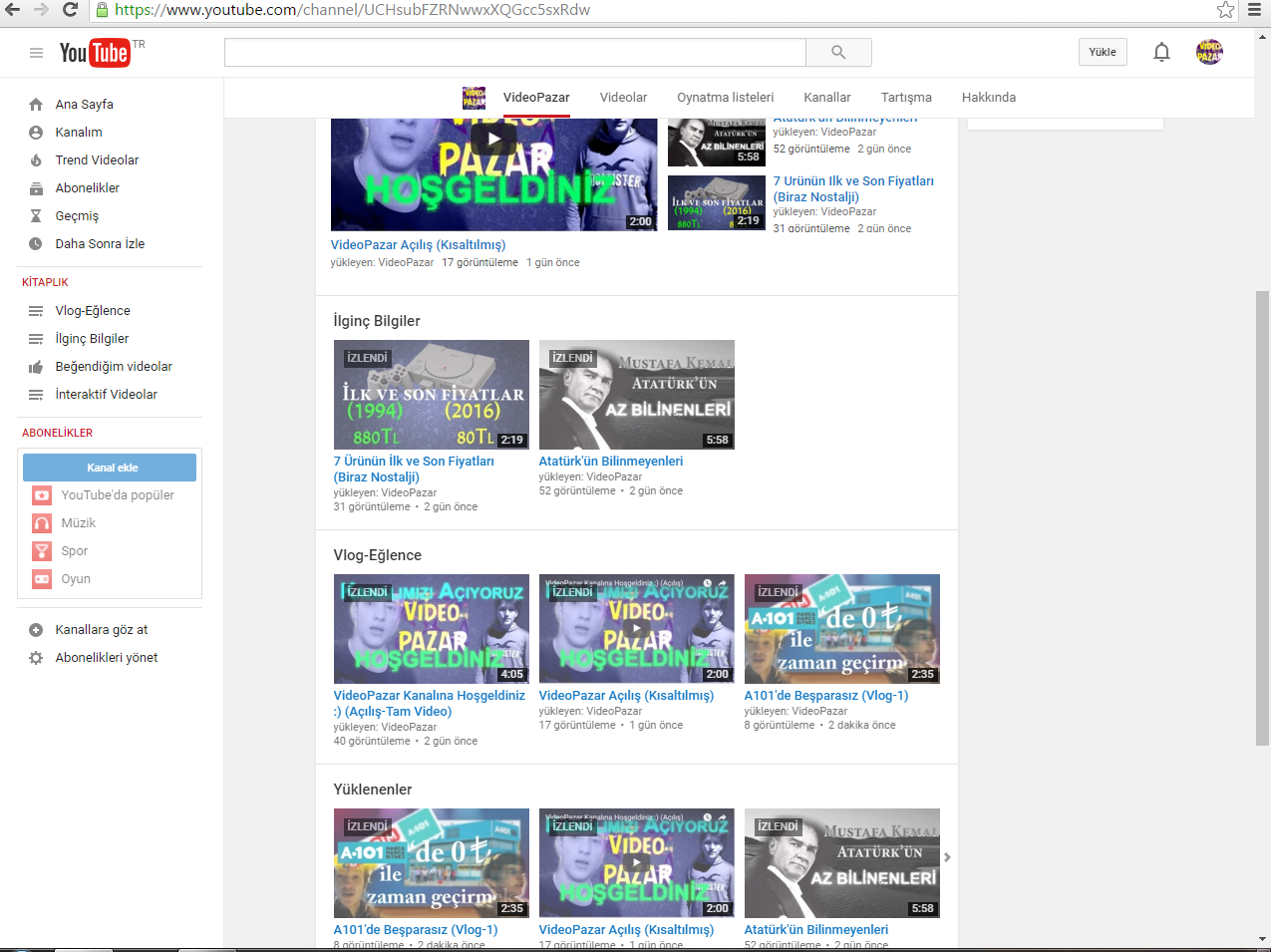Reload the page in browser

pyautogui.click(x=70, y=10)
